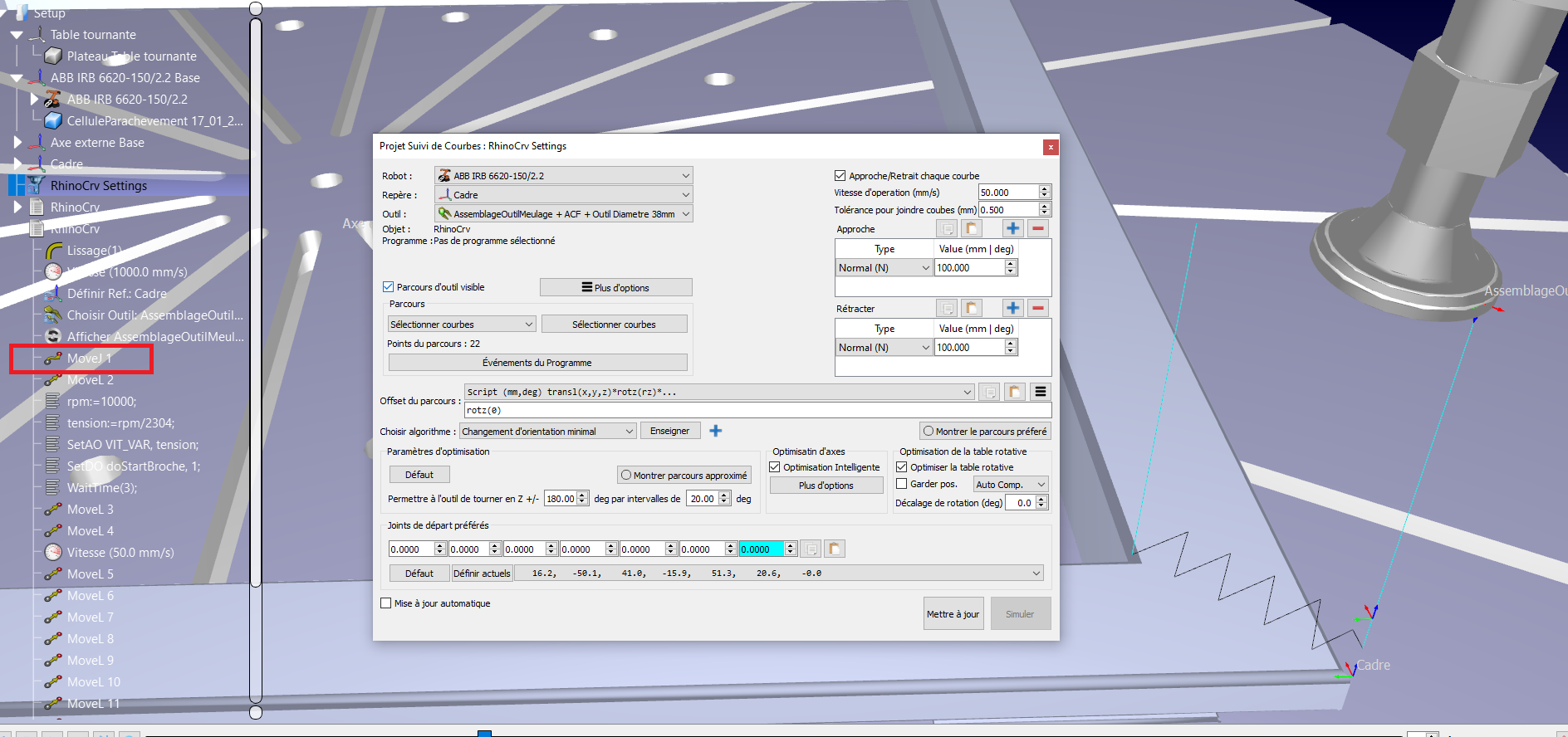Click the Plateau Table tournante object icon
The height and width of the screenshot is (737, 1568).
(x=53, y=56)
